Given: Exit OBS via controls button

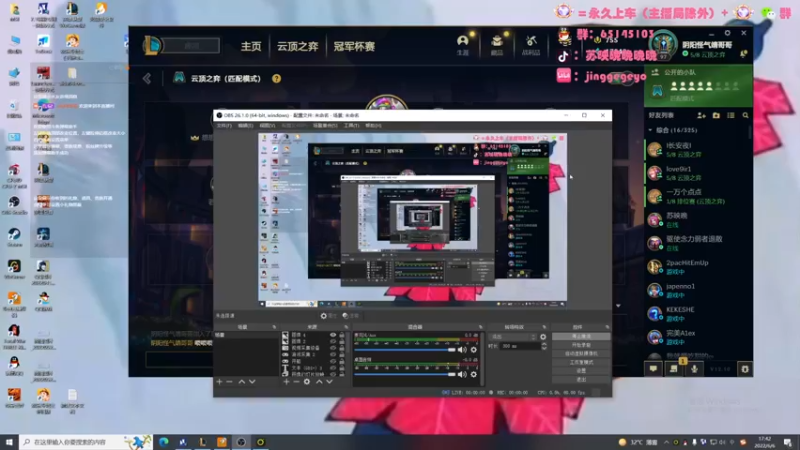Looking at the screenshot, I should 581,380.
